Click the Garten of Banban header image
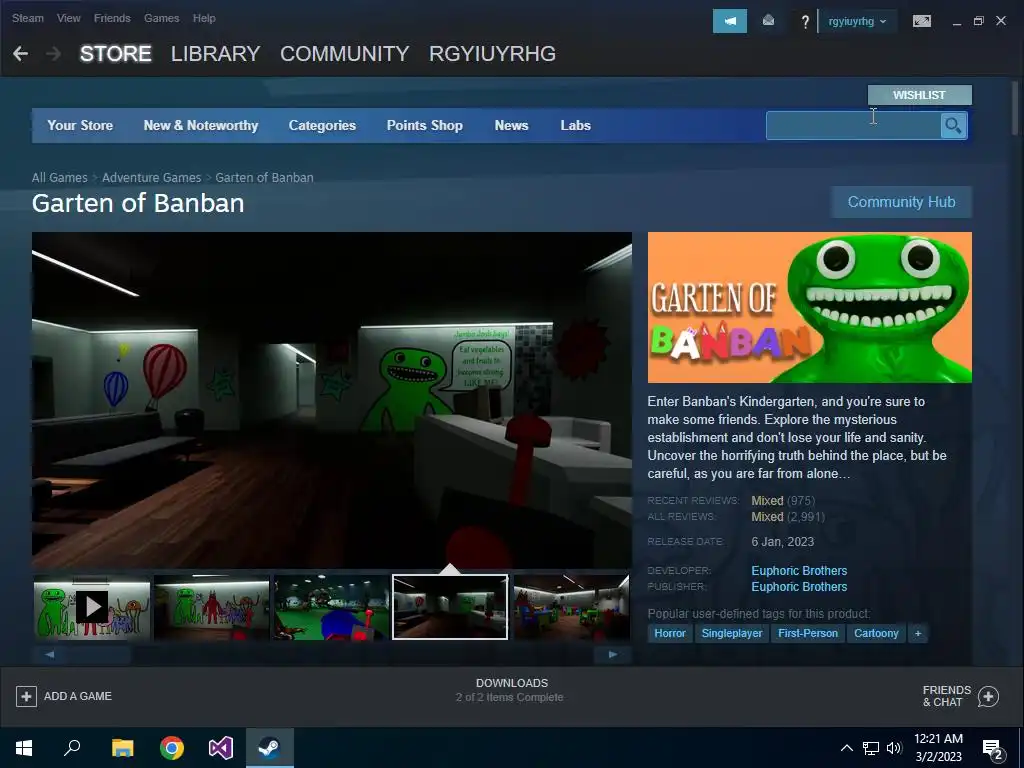Image resolution: width=1024 pixels, height=768 pixels. pos(810,307)
